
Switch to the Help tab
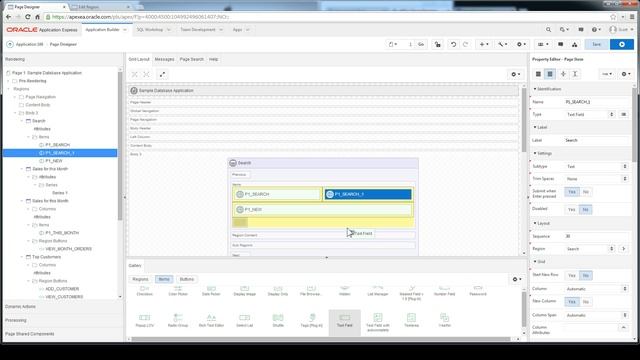coord(213,59)
